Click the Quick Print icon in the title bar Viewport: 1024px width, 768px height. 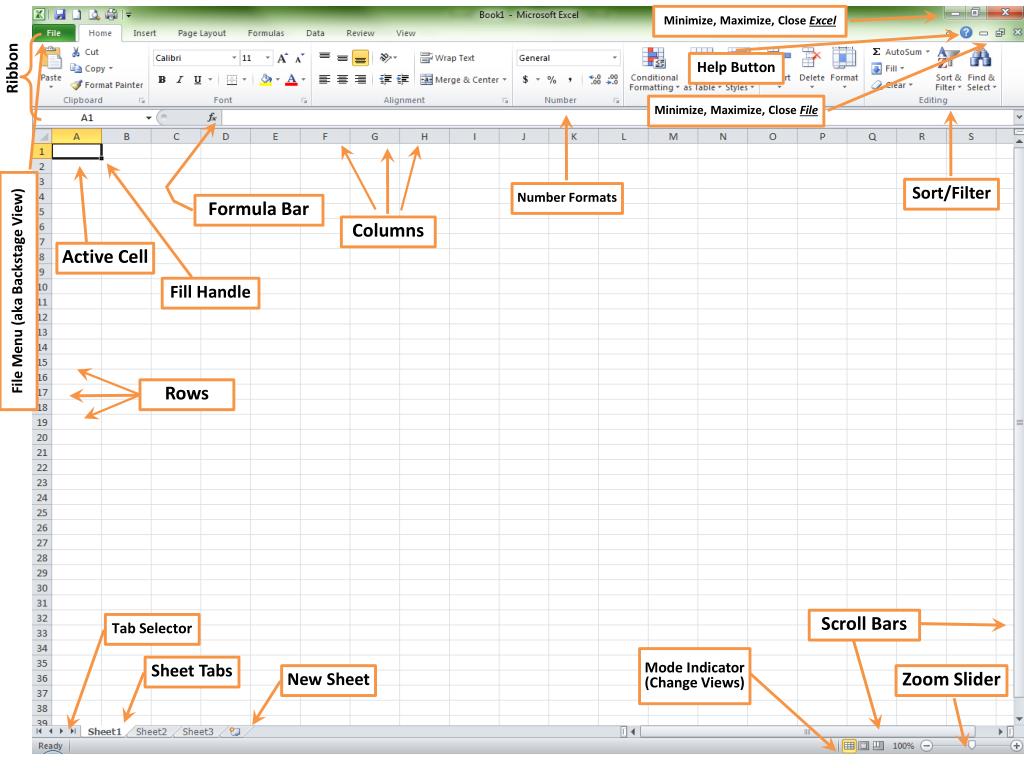coord(111,14)
